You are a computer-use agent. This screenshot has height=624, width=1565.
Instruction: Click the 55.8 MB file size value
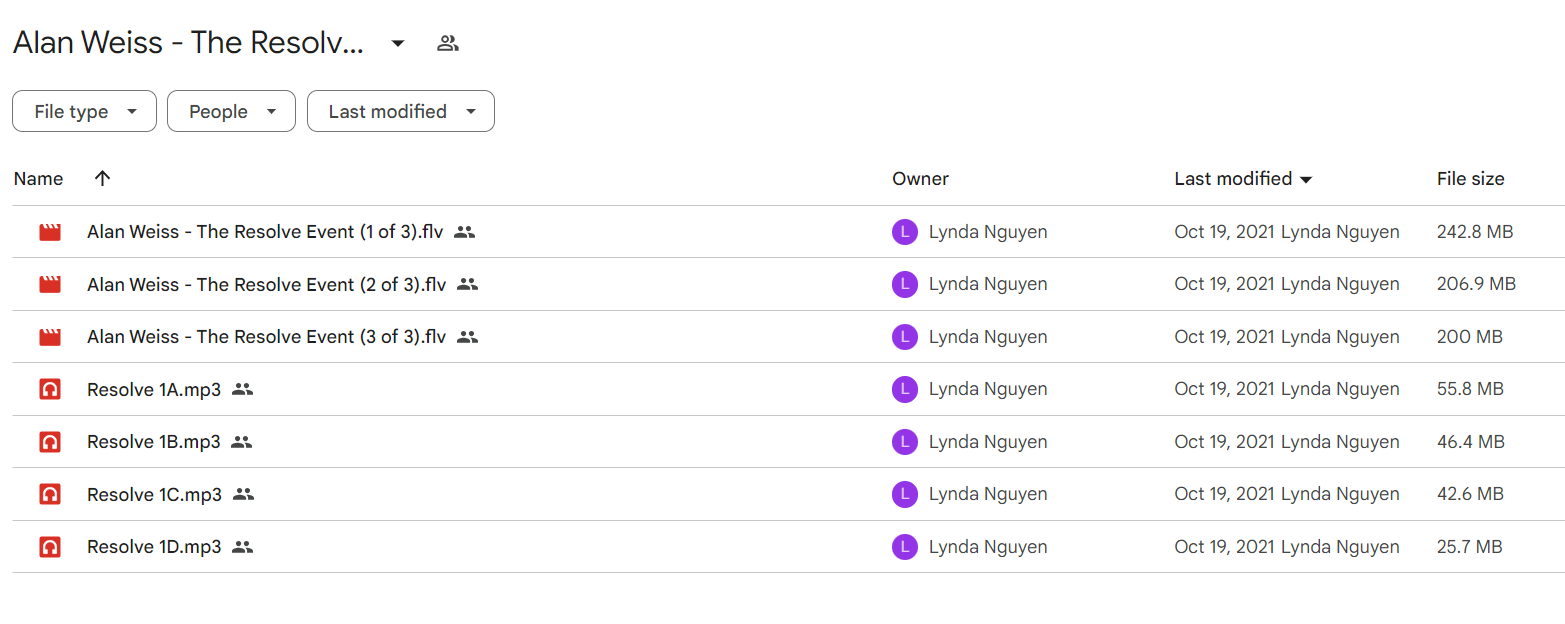pos(1470,389)
